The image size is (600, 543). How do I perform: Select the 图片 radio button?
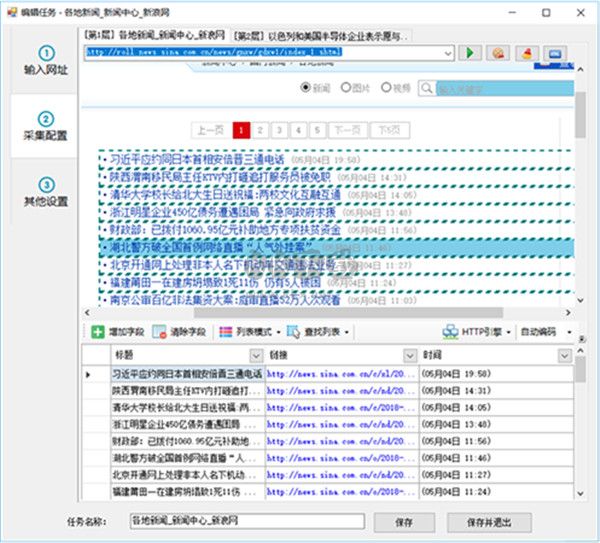tap(346, 88)
